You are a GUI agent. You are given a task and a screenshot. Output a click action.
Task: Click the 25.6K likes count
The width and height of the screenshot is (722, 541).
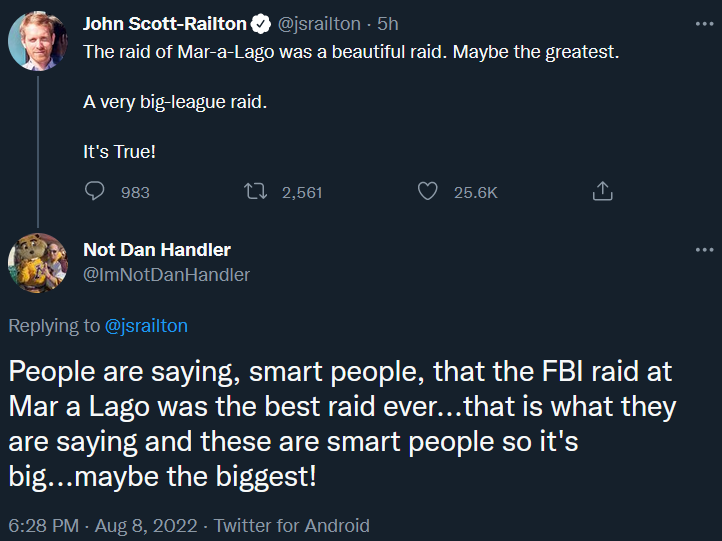(475, 192)
